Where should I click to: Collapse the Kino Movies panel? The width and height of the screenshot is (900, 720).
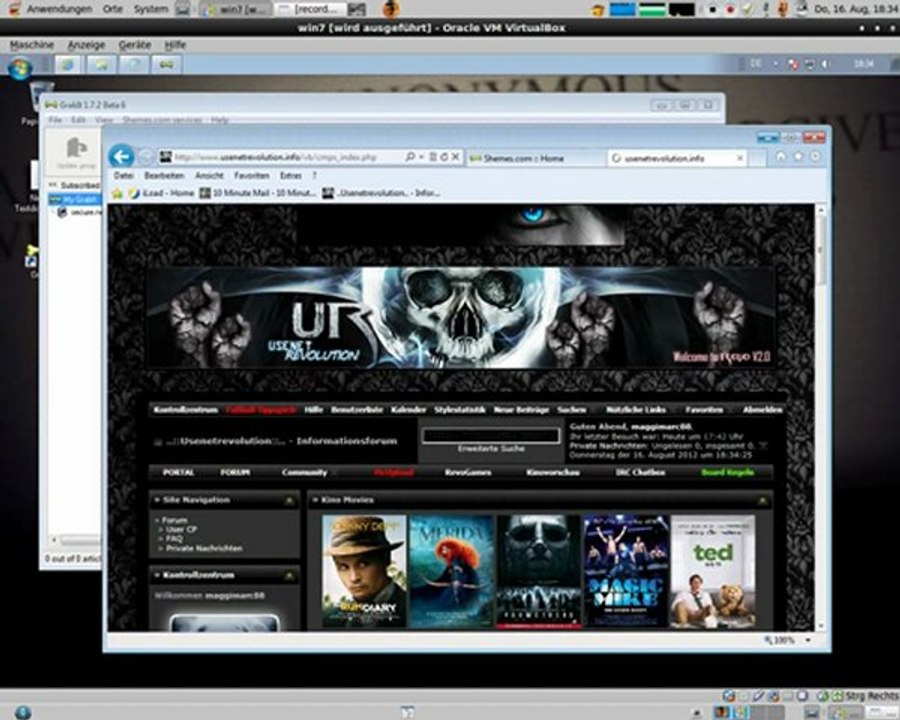[762, 501]
